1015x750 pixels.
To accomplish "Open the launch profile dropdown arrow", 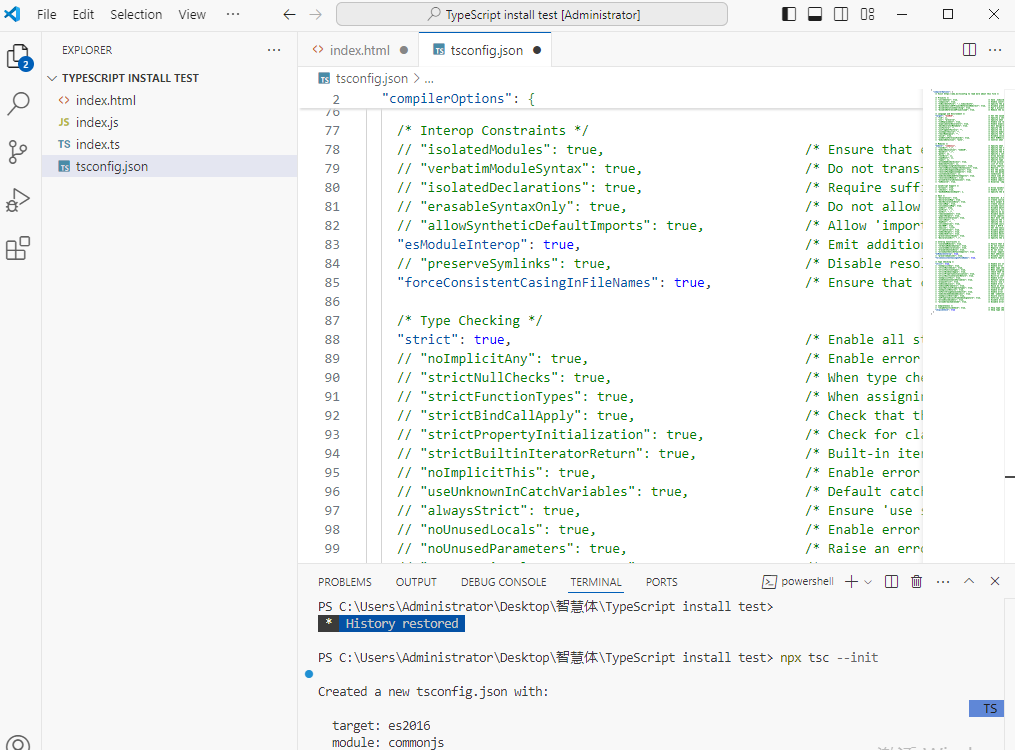I will pos(868,582).
